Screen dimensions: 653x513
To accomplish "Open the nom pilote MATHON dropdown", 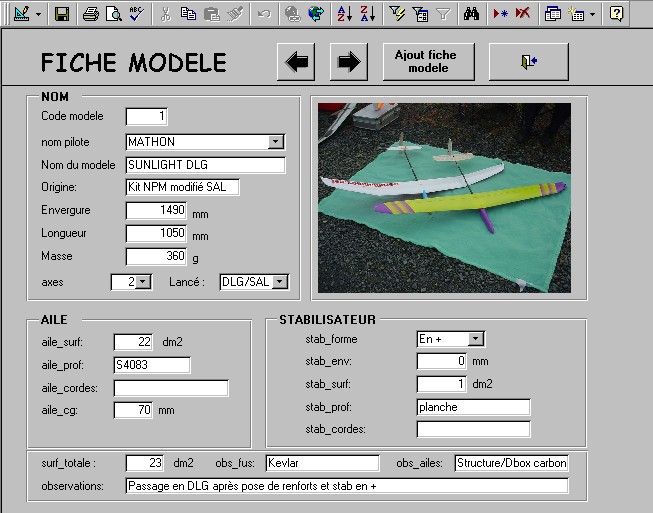I will point(275,142).
